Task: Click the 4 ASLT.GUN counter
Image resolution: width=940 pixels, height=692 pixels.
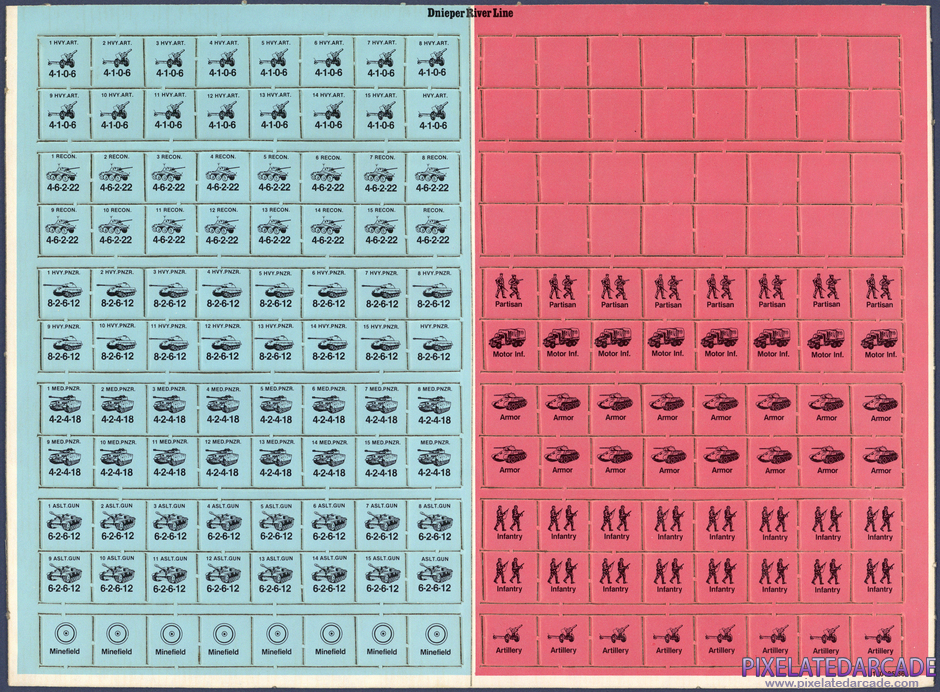Action: pos(222,524)
